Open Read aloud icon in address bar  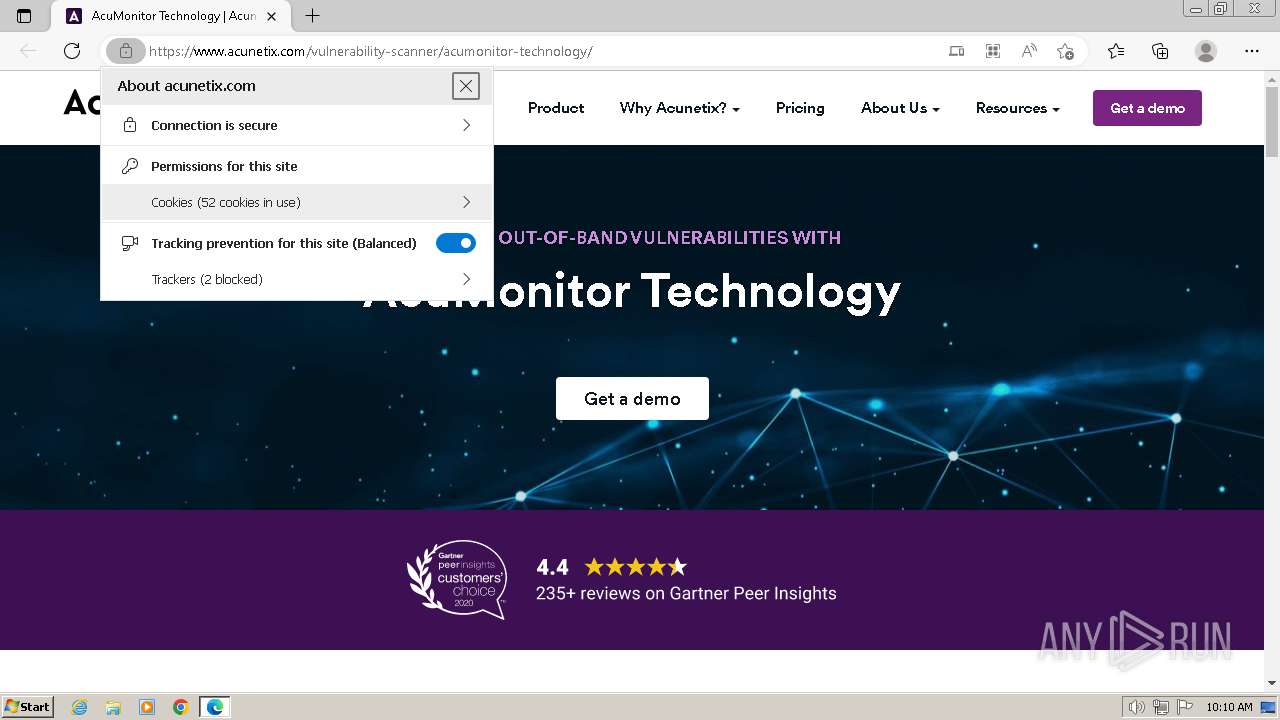[1029, 51]
